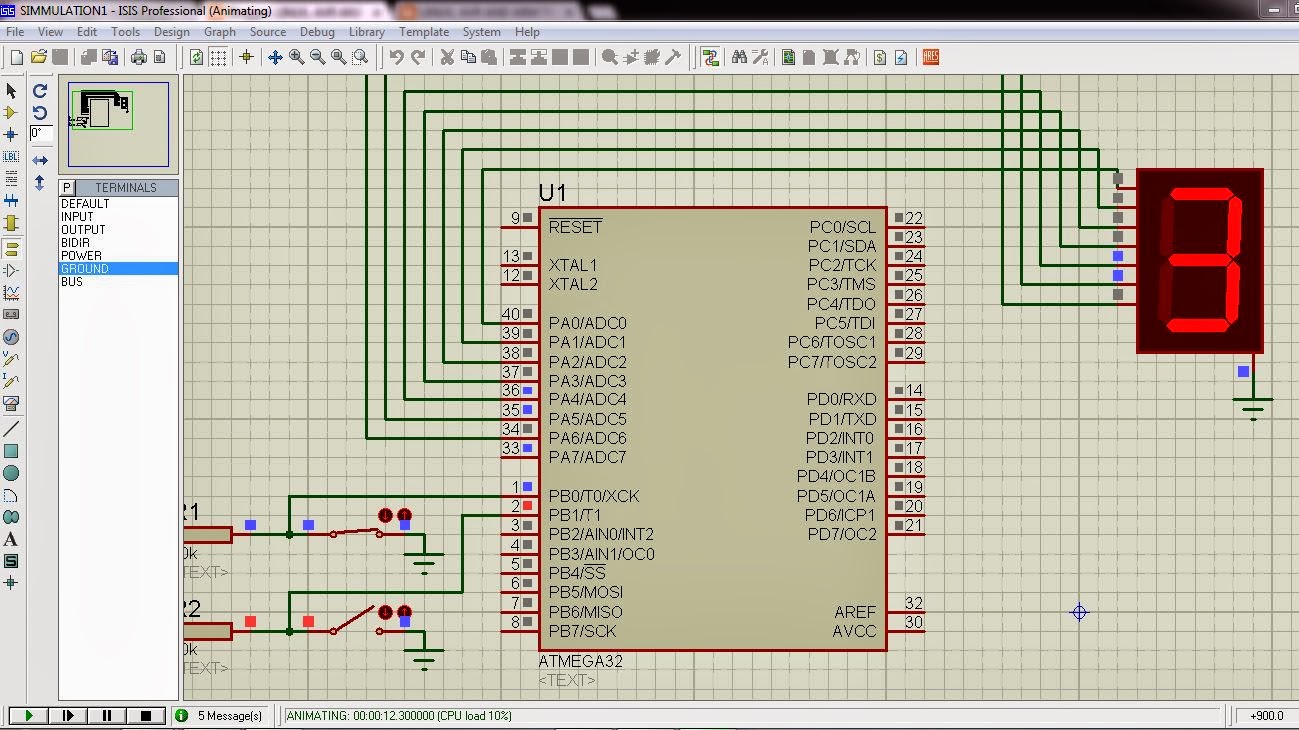The height and width of the screenshot is (730, 1299).
Task: Toggle wire auto-router icon
Action: pos(710,57)
